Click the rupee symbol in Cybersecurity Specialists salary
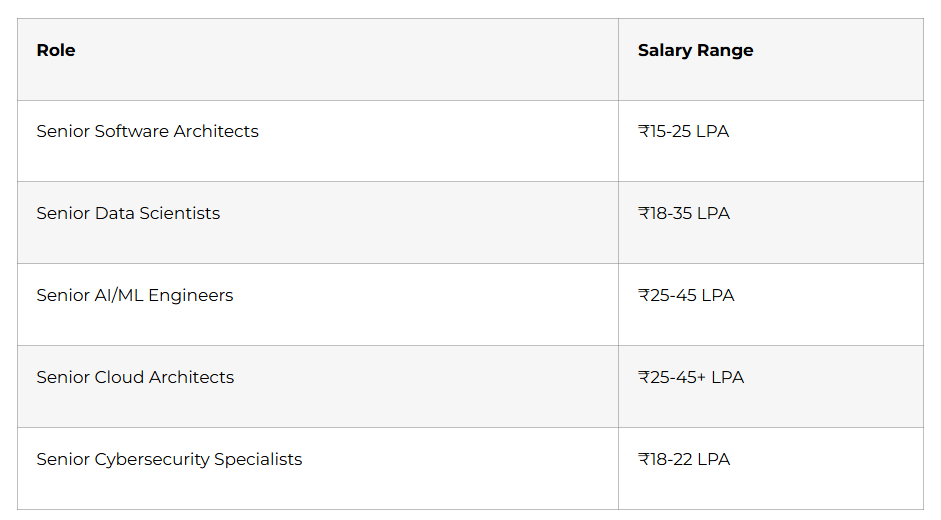 643,459
